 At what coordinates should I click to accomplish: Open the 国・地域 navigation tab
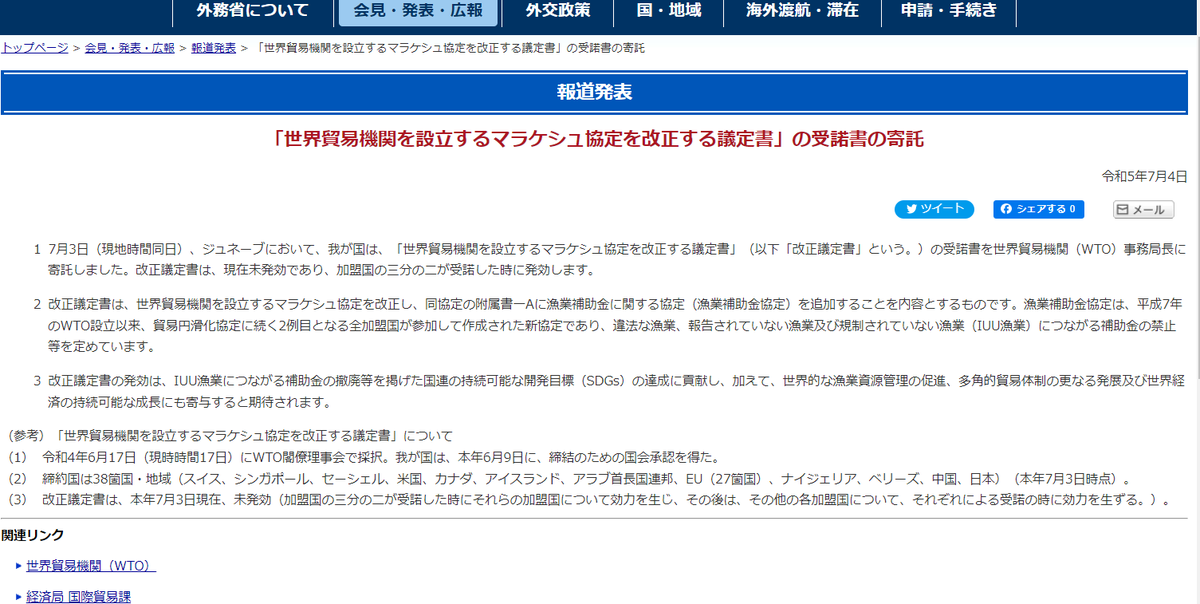(x=669, y=11)
